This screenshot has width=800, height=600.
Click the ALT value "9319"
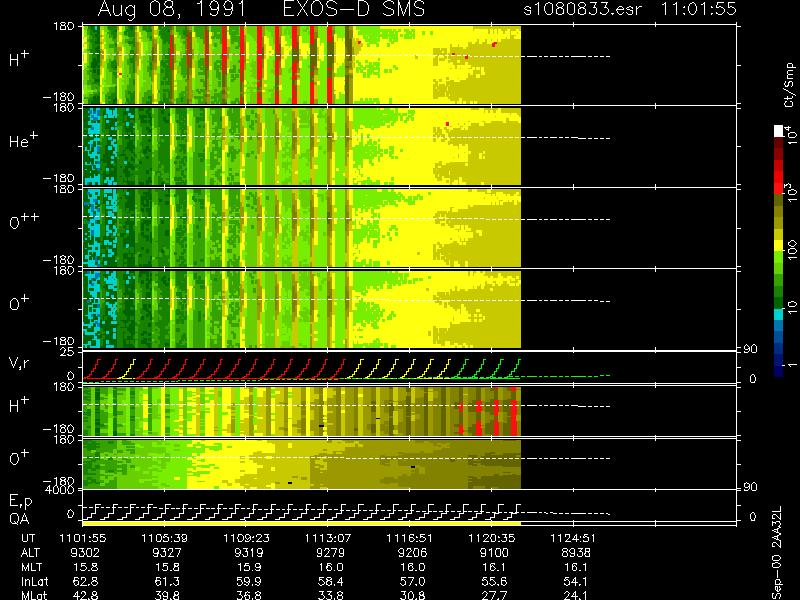(x=249, y=553)
